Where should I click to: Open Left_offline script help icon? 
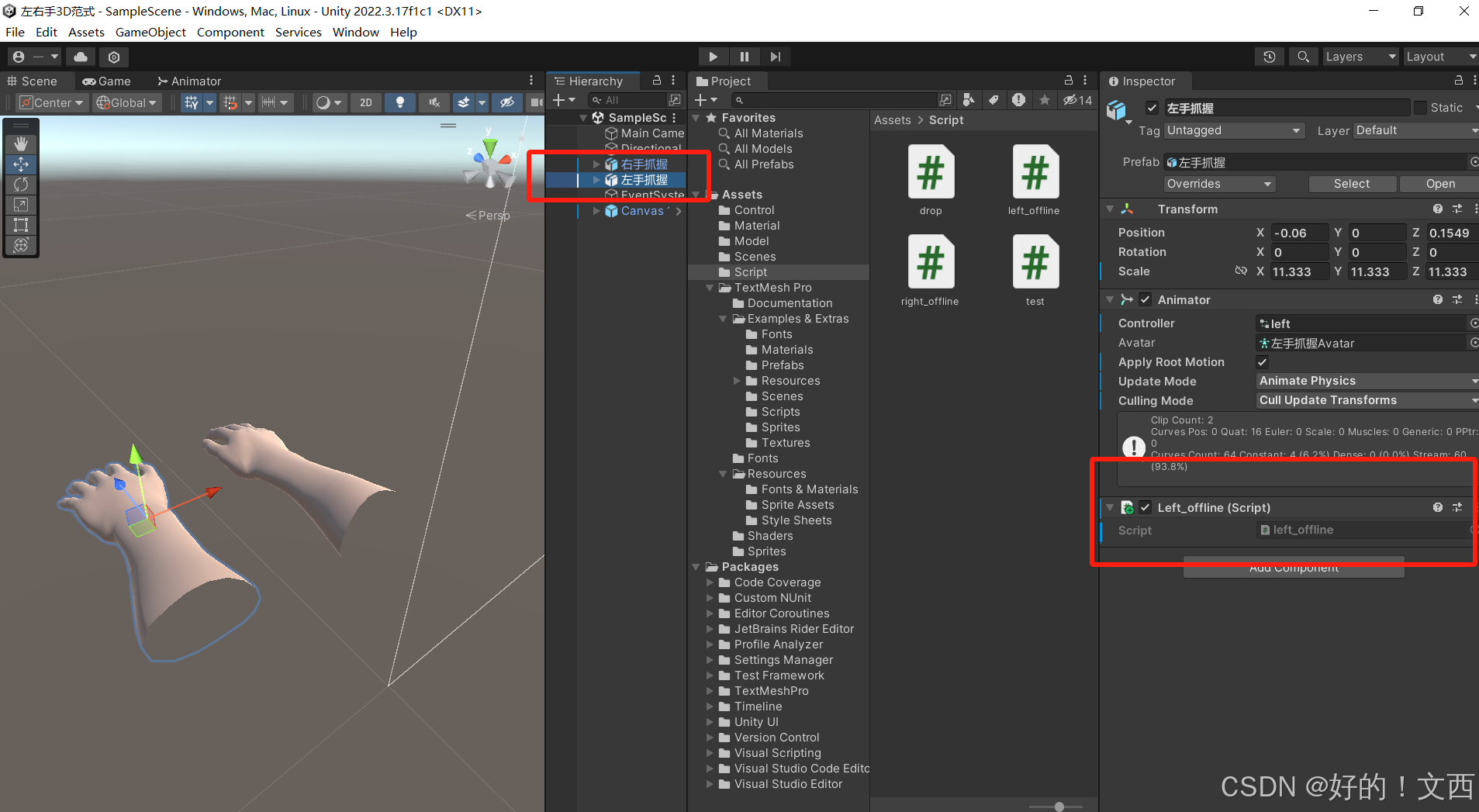tap(1438, 507)
